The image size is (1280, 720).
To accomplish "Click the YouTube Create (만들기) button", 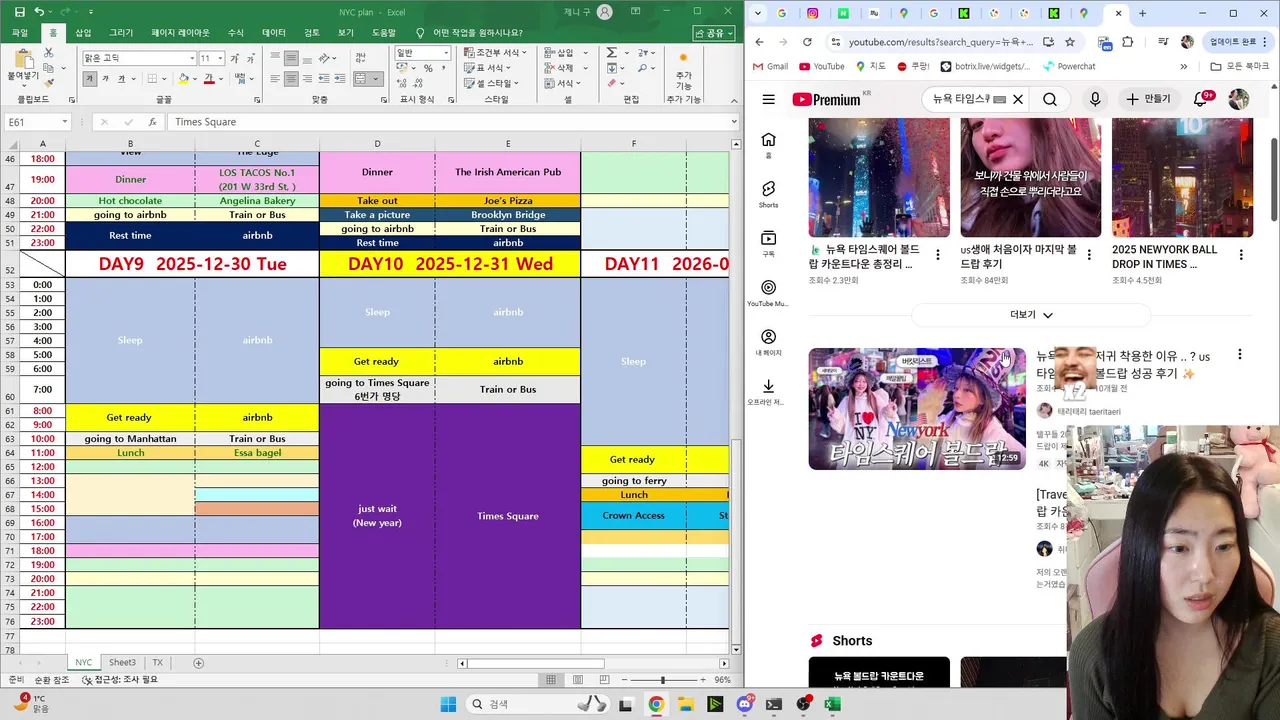I will pos(1148,99).
